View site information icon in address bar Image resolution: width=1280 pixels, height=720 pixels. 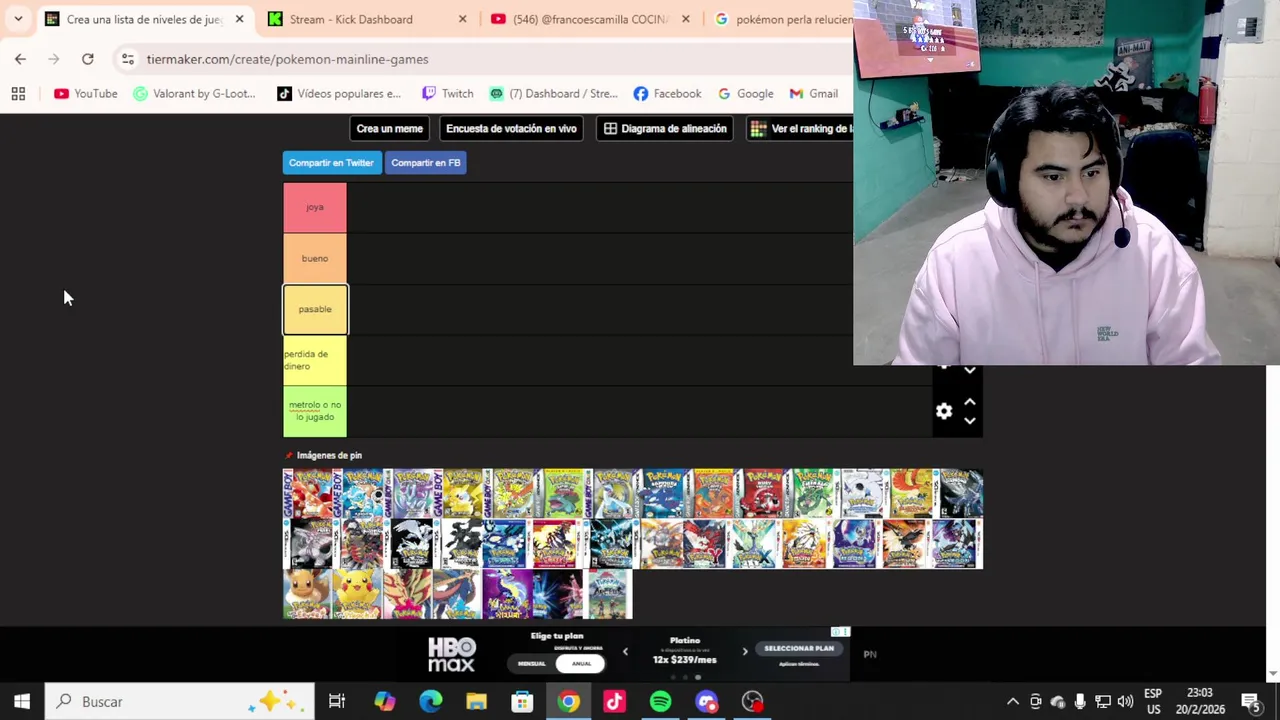click(128, 59)
